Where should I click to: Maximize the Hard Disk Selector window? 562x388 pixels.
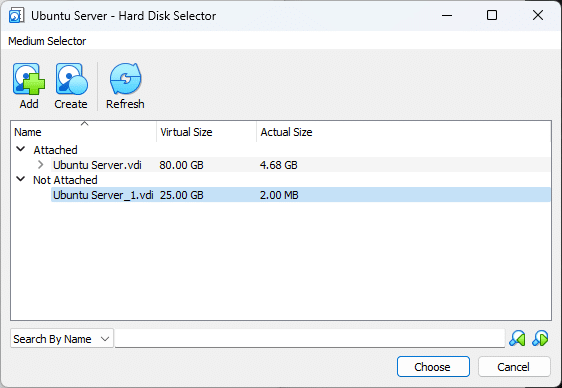click(492, 15)
